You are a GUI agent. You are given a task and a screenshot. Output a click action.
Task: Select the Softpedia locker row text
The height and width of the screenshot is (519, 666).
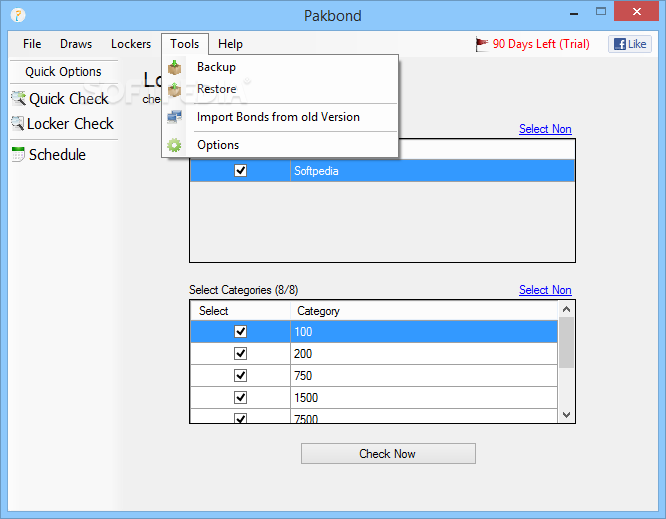click(316, 171)
